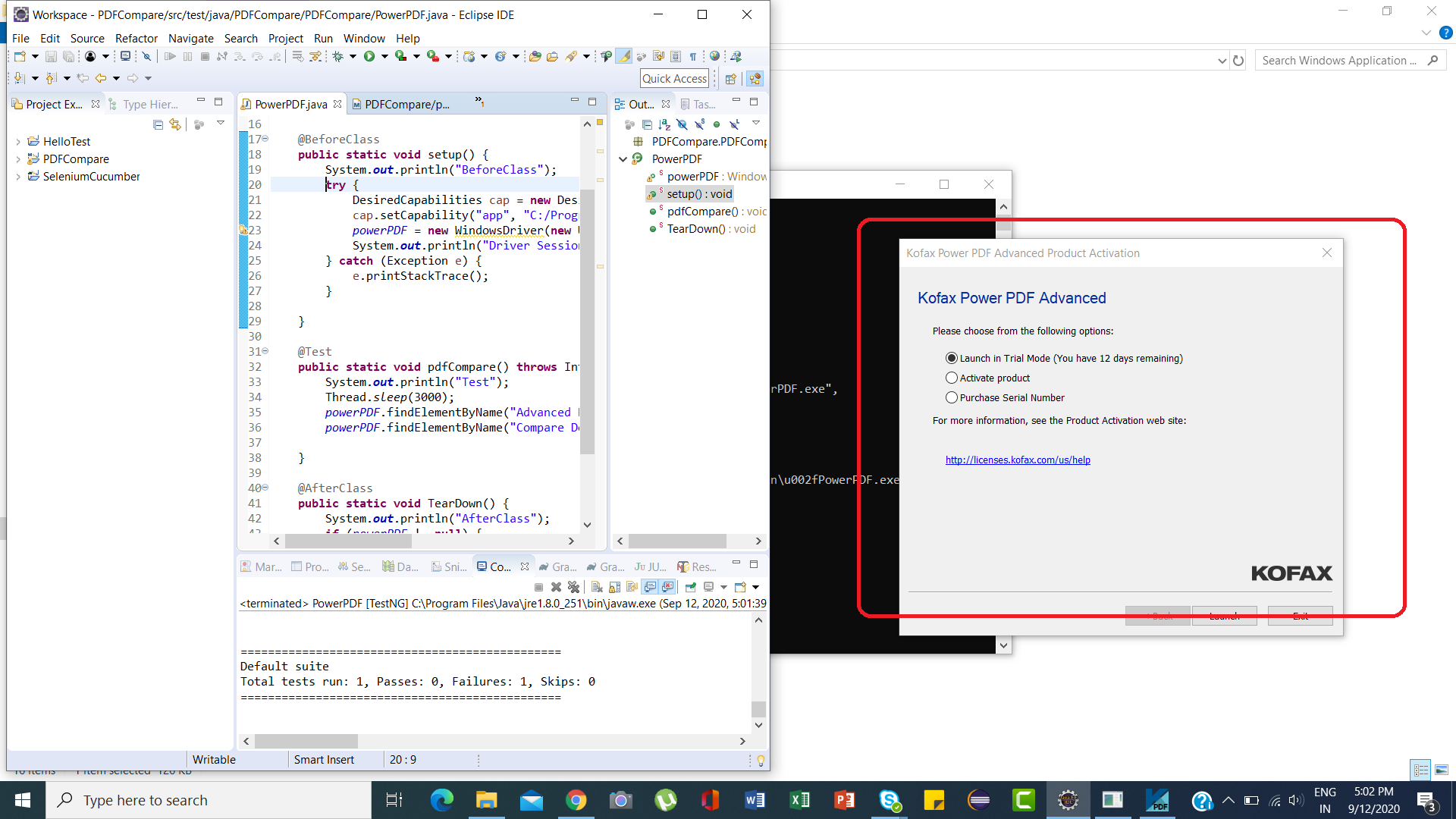Pin the Console view
Screen dimensions: 1456x819
[x=690, y=586]
